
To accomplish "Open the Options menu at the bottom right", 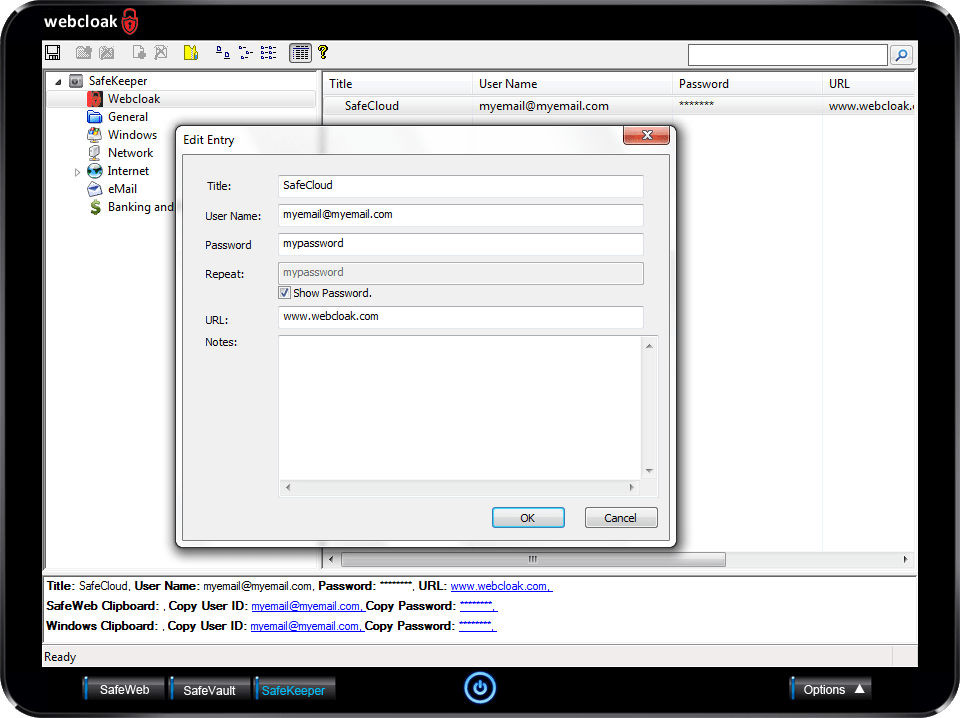I will coord(830,689).
